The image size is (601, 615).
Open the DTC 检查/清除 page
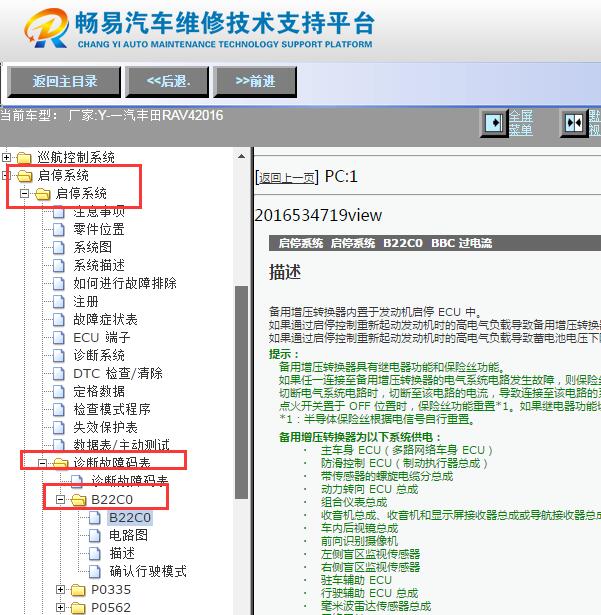pyautogui.click(x=118, y=373)
